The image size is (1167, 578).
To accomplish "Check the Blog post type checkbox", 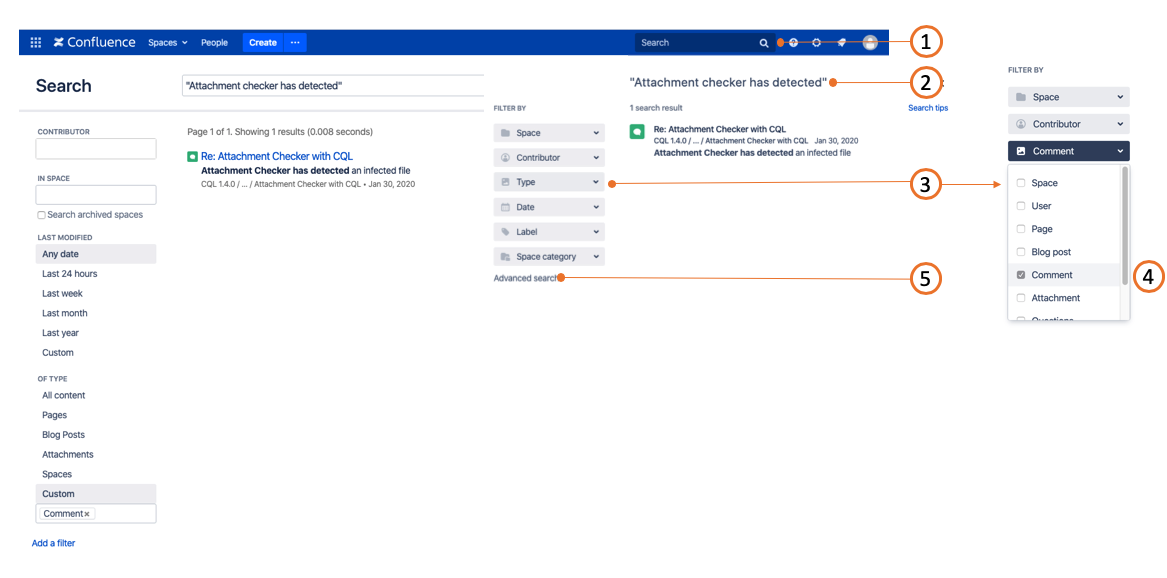I will pos(1021,252).
